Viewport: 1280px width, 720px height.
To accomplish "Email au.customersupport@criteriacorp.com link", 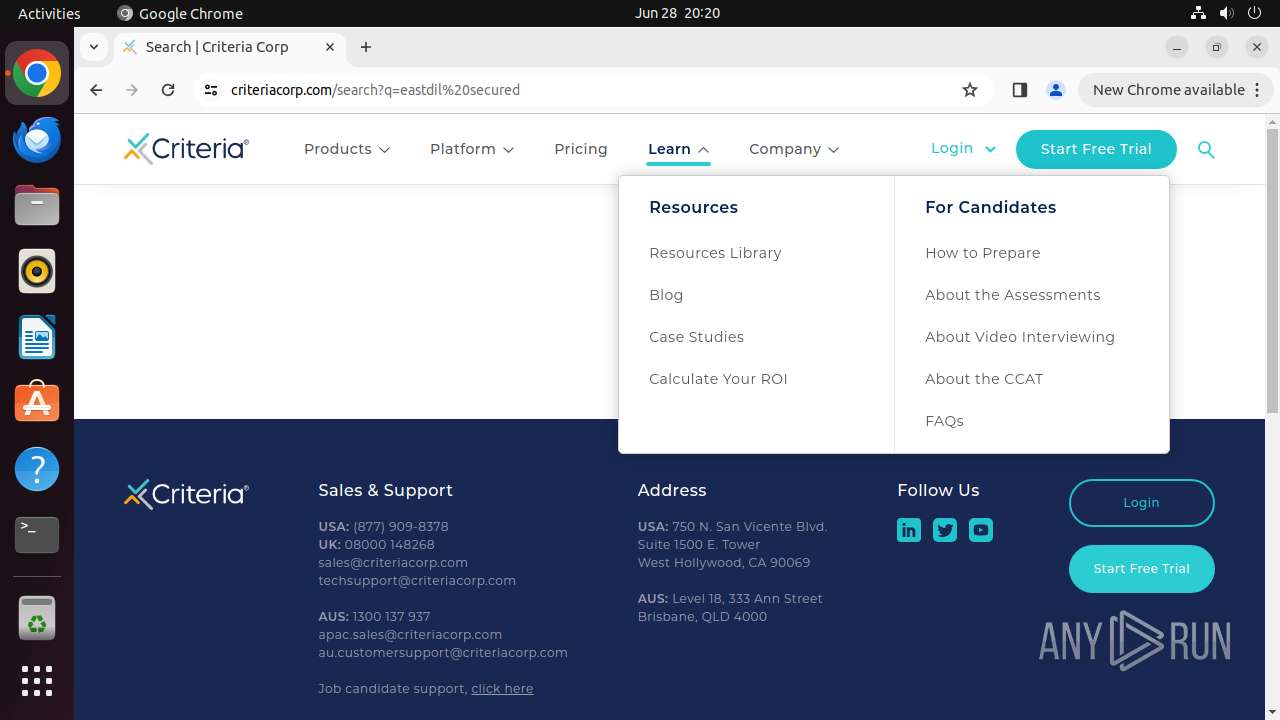I will (443, 652).
